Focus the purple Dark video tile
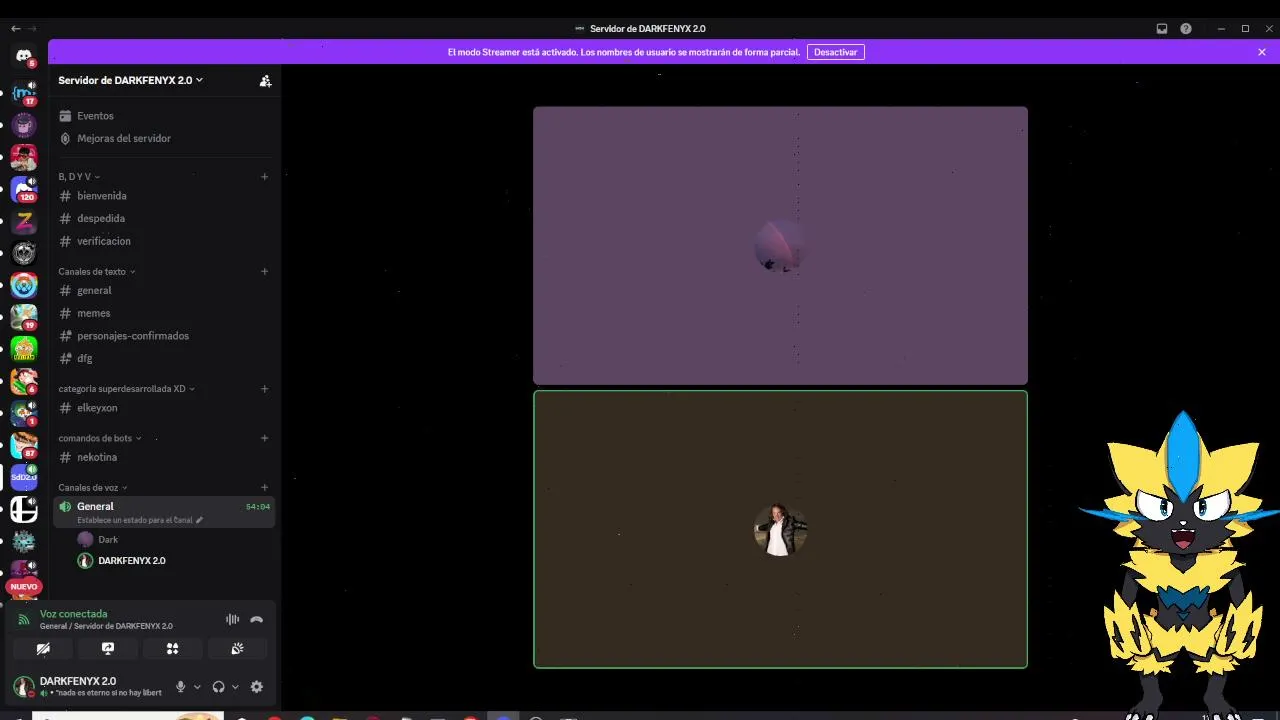1280x720 pixels. [780, 245]
